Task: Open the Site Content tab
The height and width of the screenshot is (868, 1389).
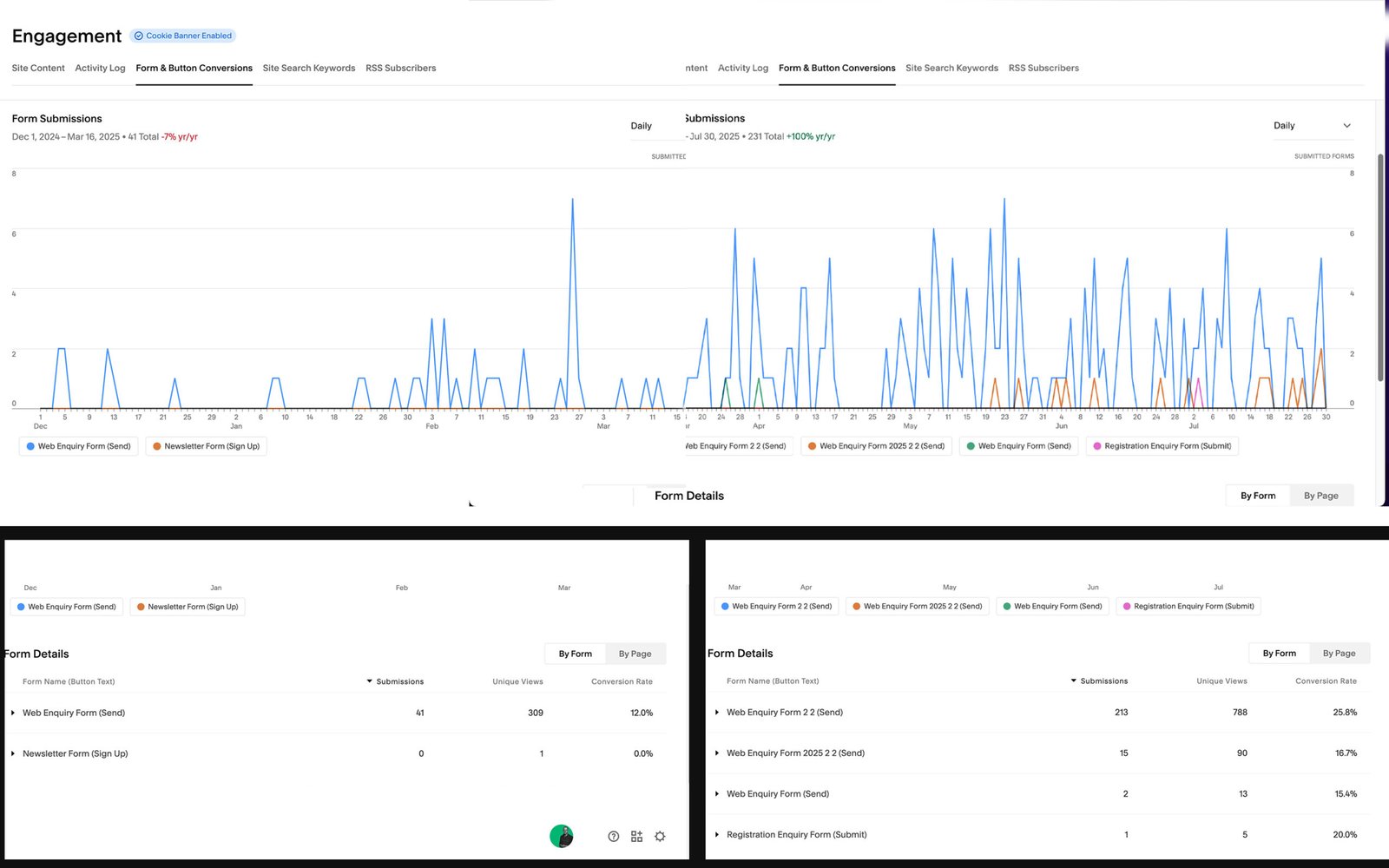Action: click(38, 68)
